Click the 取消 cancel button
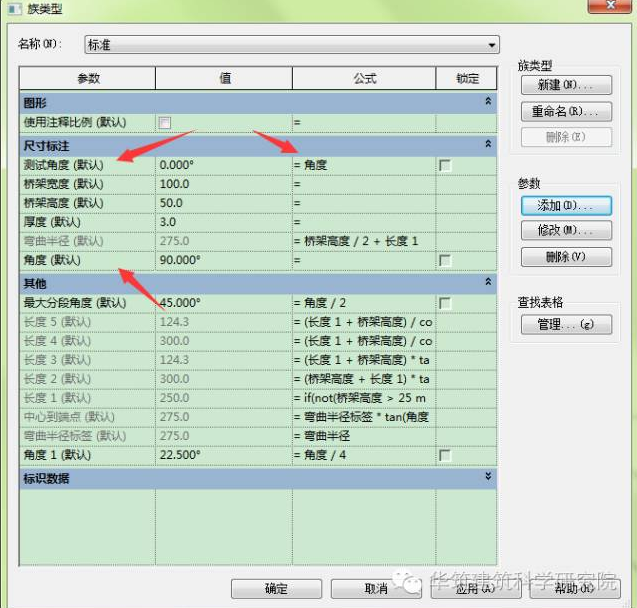Viewport: 637px width, 608px height. (376, 589)
